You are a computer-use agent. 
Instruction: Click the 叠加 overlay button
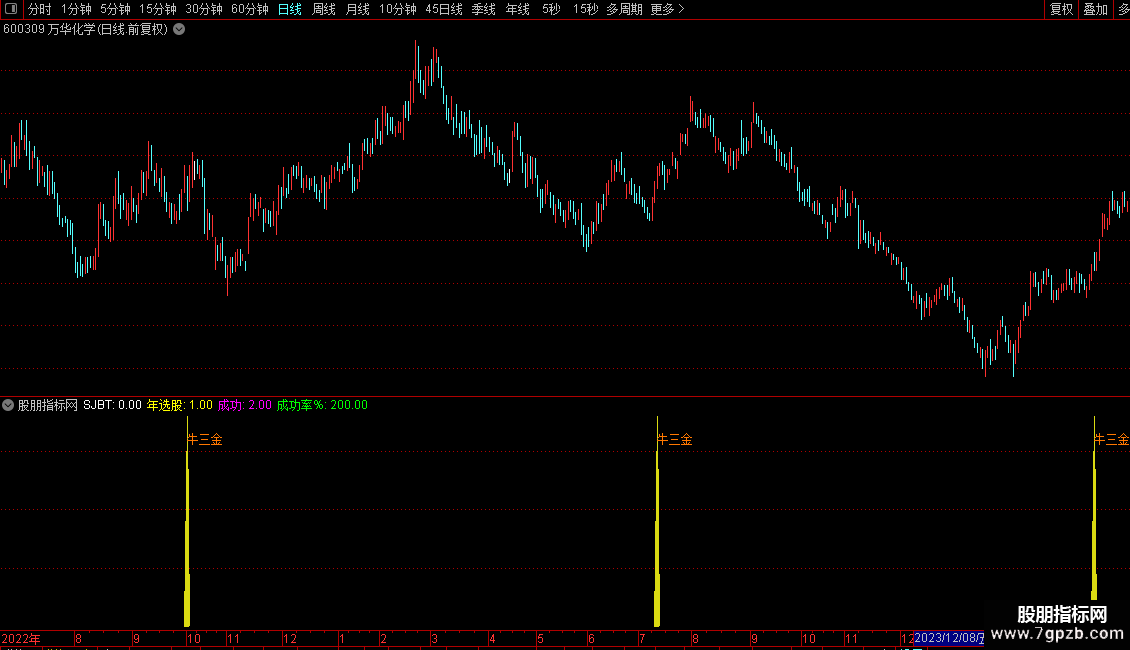1095,9
